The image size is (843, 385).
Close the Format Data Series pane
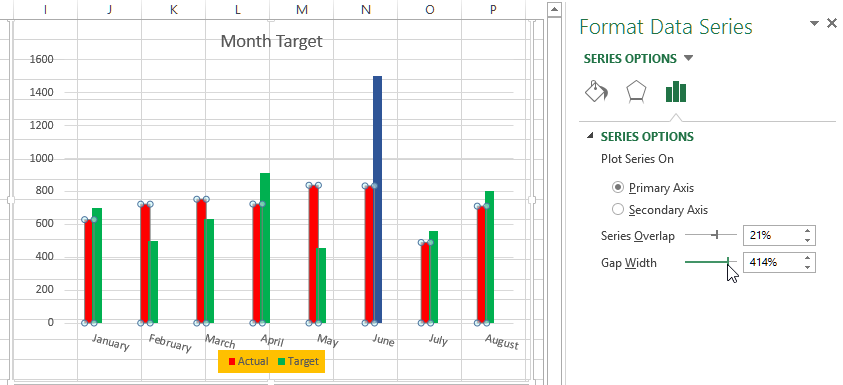(832, 23)
